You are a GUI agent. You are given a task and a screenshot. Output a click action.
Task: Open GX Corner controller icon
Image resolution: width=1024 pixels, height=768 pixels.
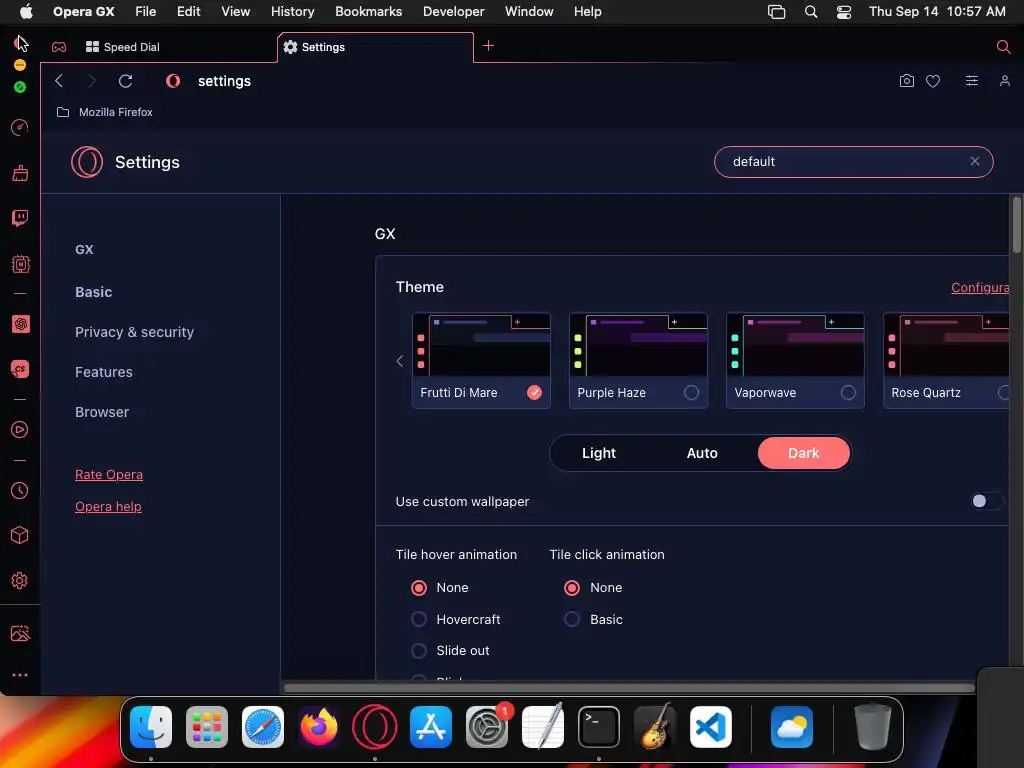pyautogui.click(x=59, y=47)
